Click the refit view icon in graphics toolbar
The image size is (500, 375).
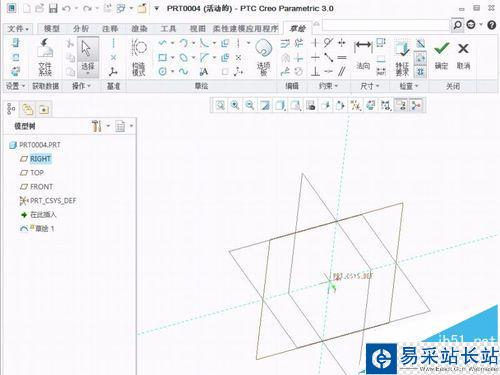220,106
